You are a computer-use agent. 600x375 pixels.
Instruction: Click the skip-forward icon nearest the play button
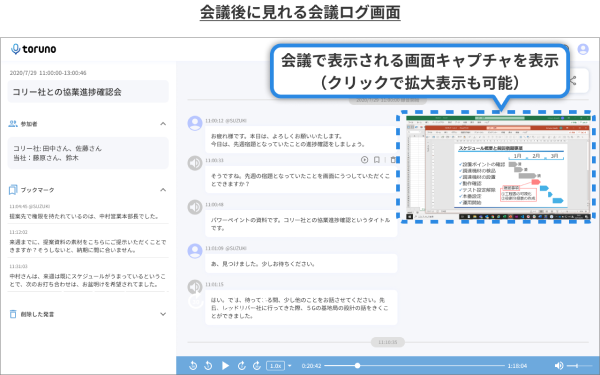coord(241,366)
